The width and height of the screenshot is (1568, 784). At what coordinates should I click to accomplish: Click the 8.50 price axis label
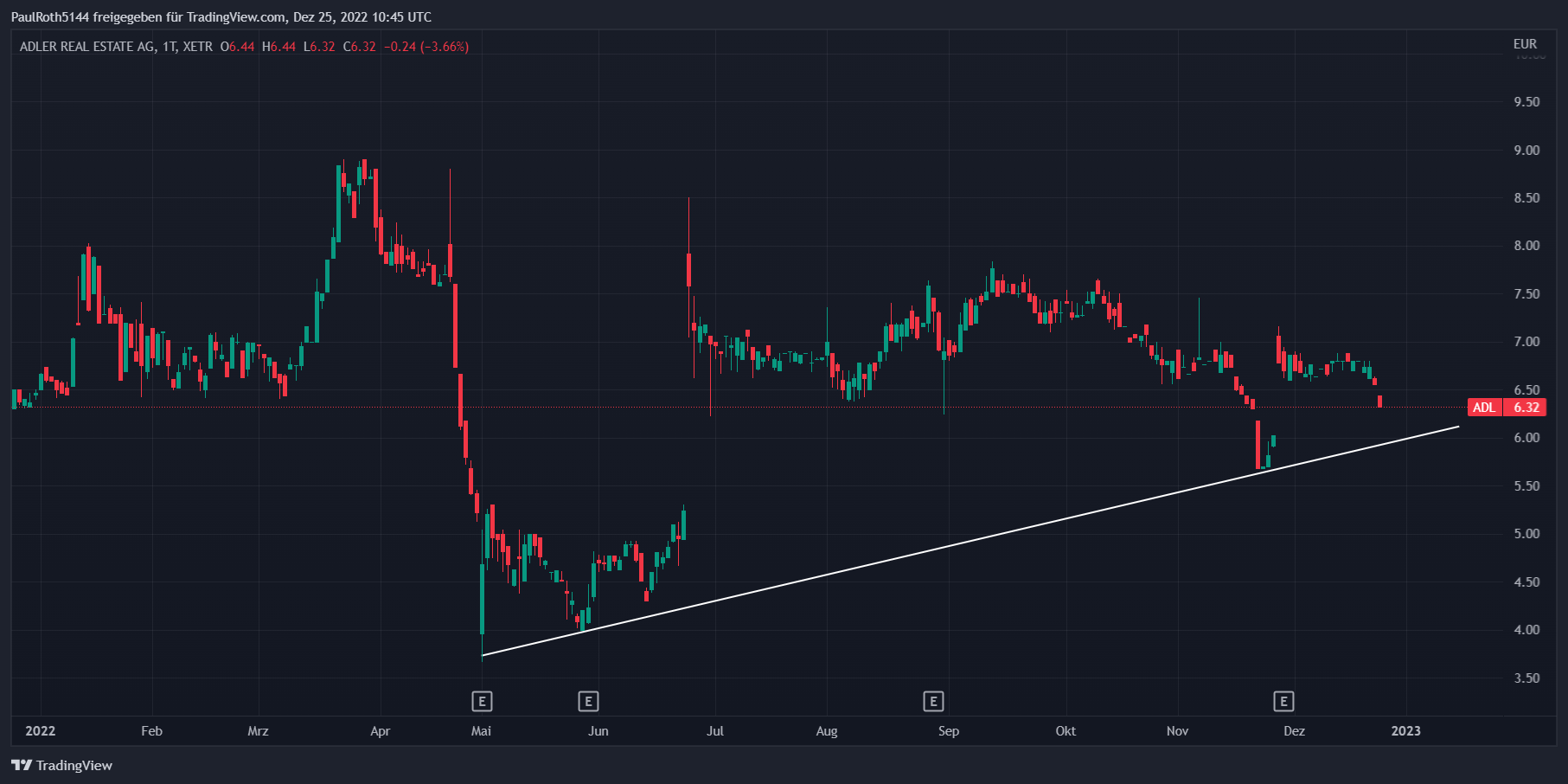(1526, 198)
